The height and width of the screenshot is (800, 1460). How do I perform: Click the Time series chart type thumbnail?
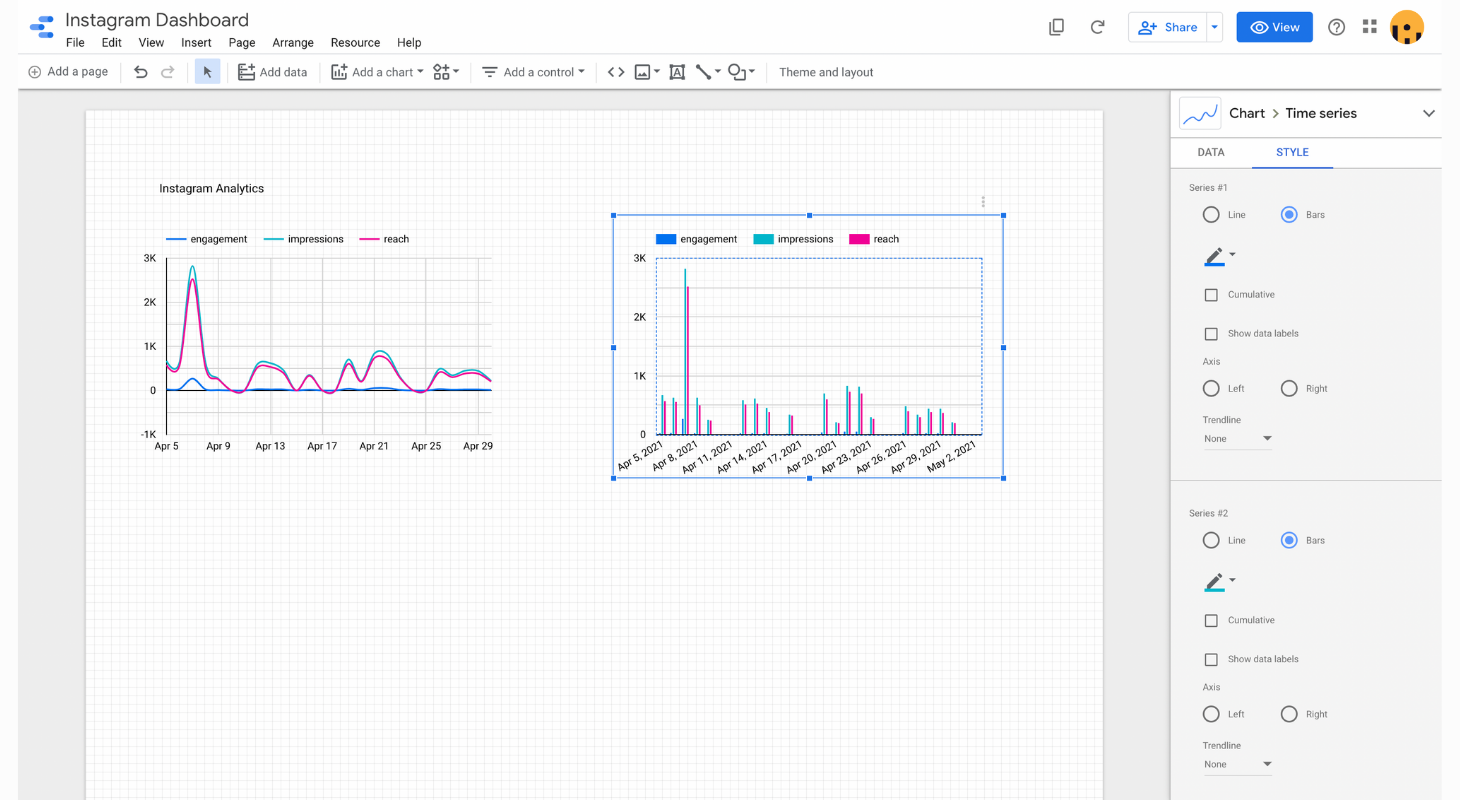(x=1200, y=113)
